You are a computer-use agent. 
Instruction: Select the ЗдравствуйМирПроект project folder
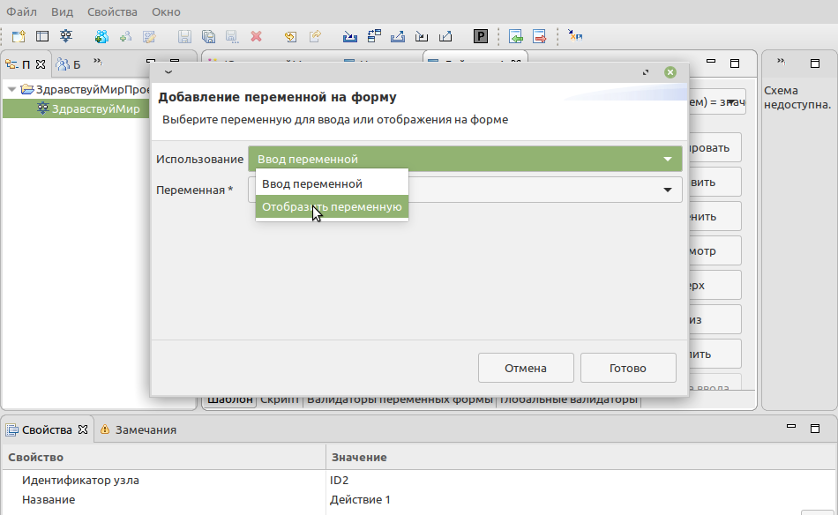click(x=86, y=89)
